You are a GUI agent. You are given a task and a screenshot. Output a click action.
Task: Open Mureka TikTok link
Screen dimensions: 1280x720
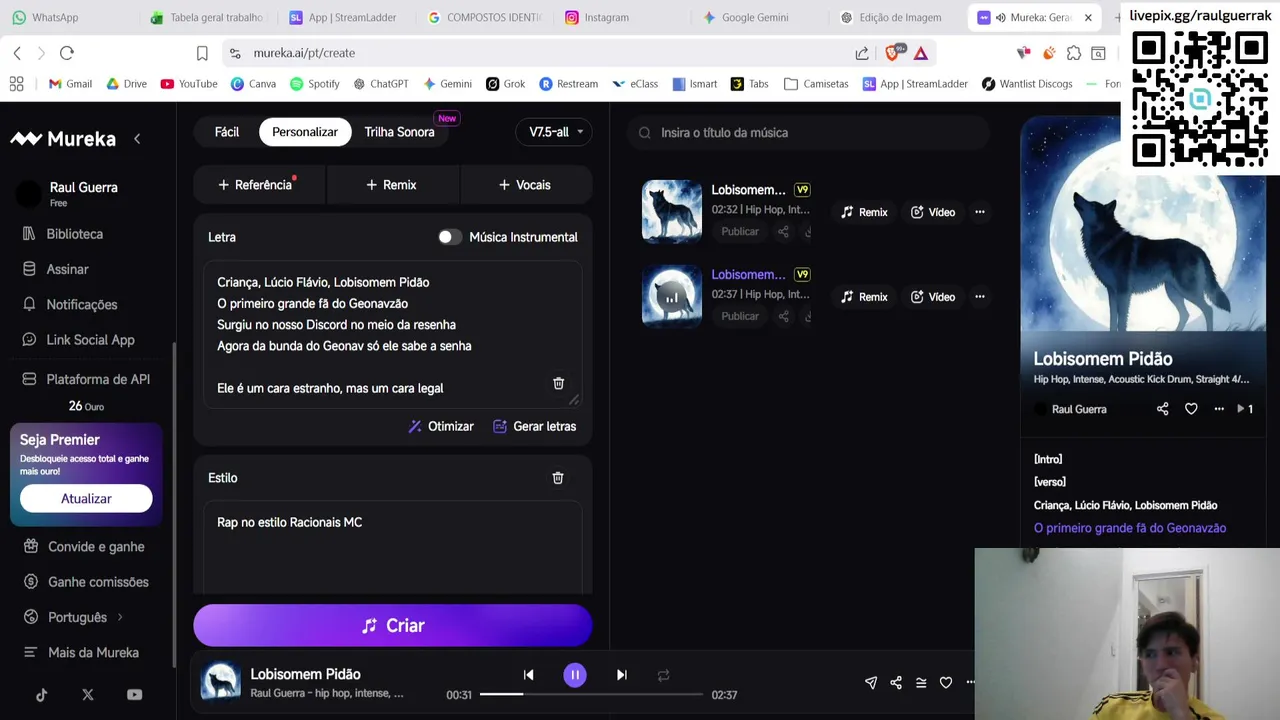point(42,695)
